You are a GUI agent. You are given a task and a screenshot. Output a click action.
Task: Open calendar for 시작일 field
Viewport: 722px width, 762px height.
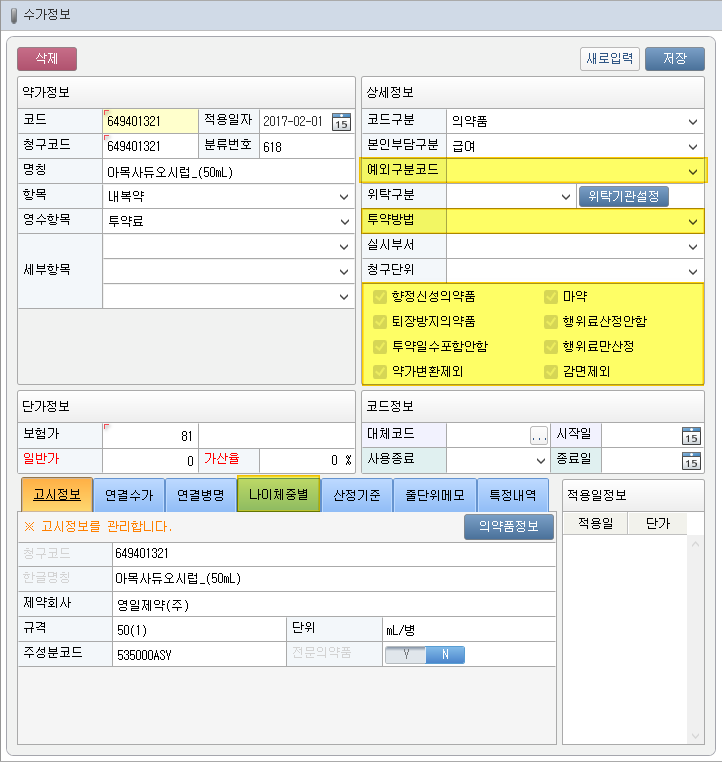click(691, 435)
